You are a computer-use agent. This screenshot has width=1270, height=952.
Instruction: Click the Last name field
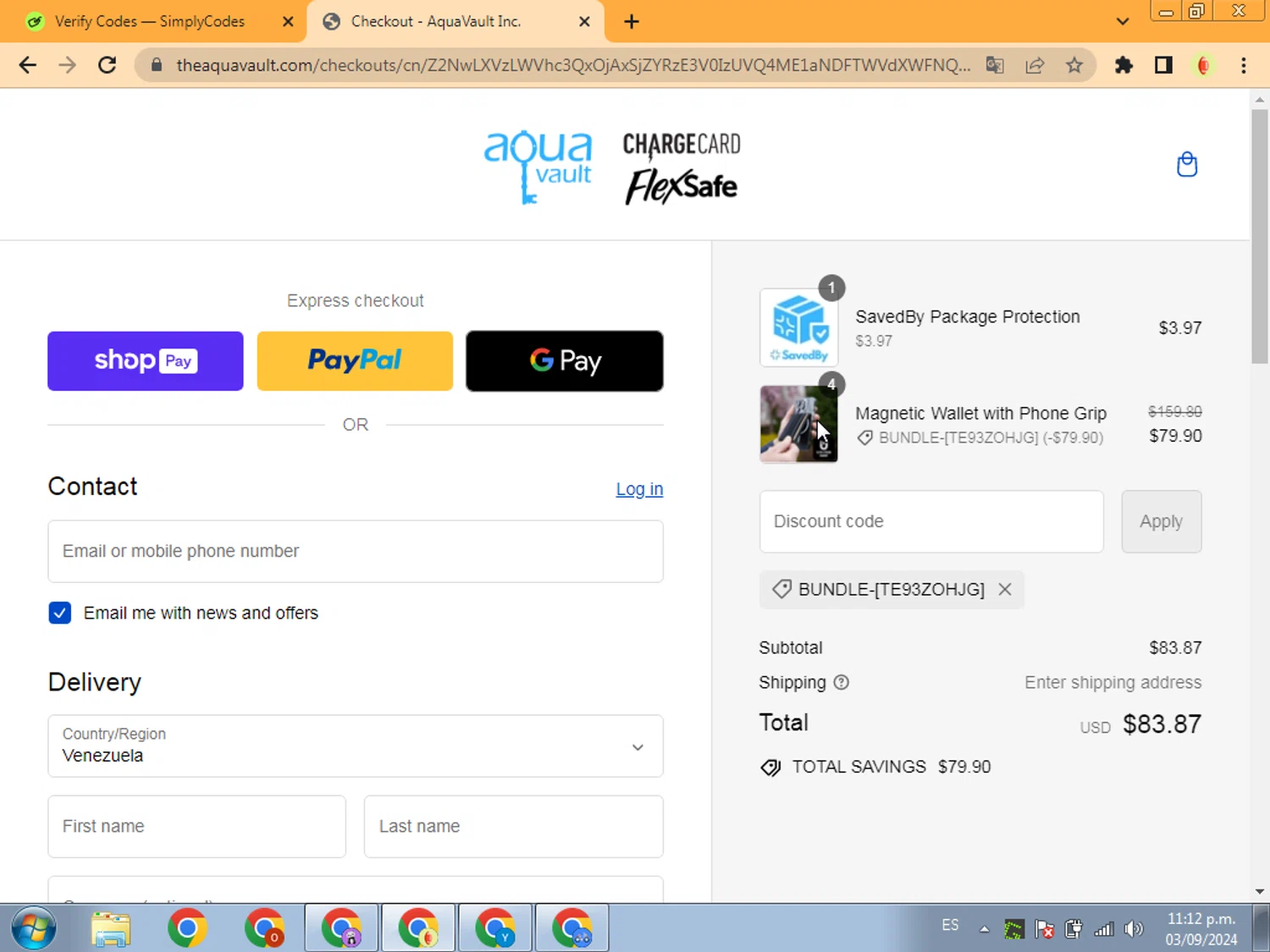coord(514,826)
